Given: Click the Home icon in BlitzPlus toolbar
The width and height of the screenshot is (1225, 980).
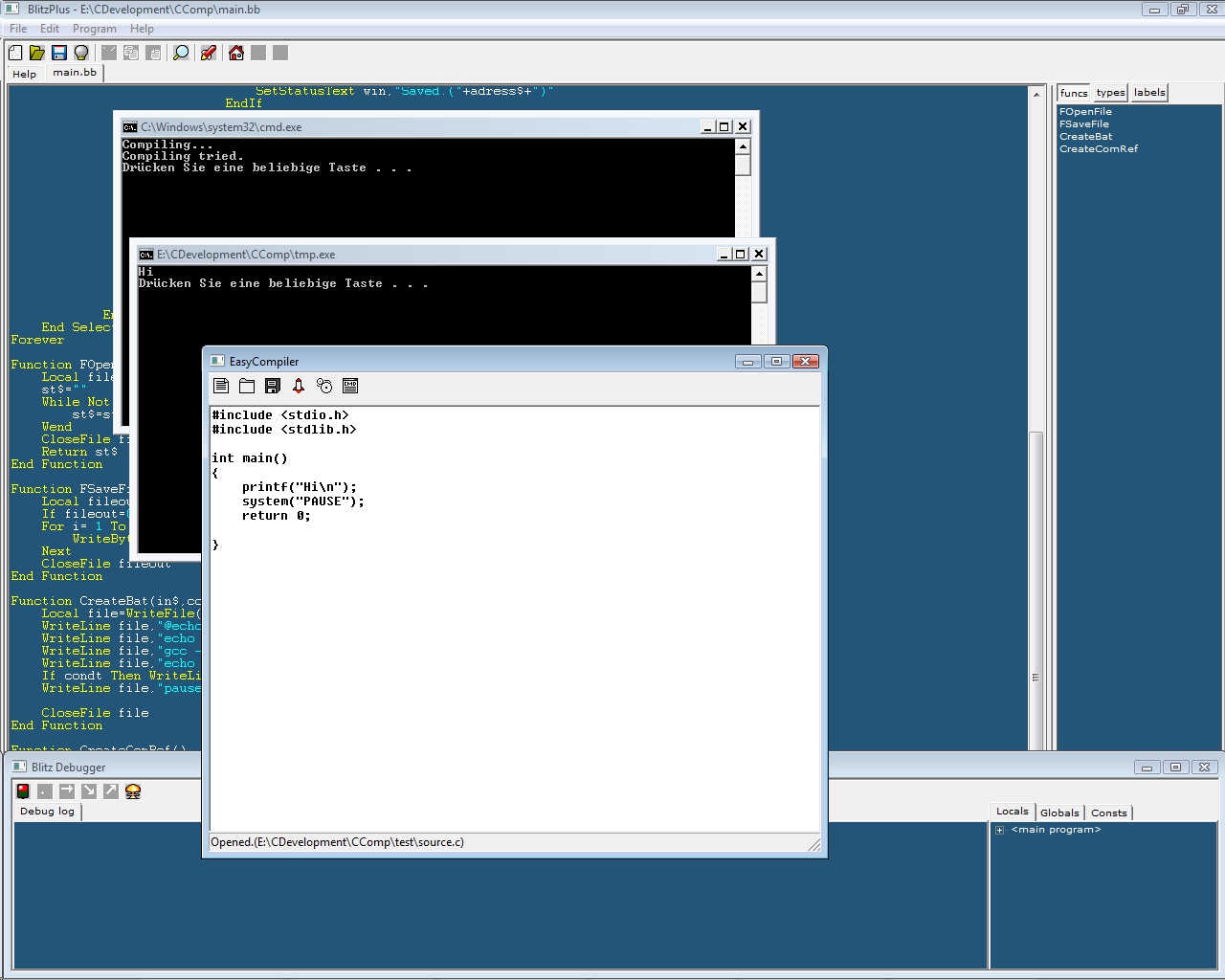Looking at the screenshot, I should click(236, 53).
